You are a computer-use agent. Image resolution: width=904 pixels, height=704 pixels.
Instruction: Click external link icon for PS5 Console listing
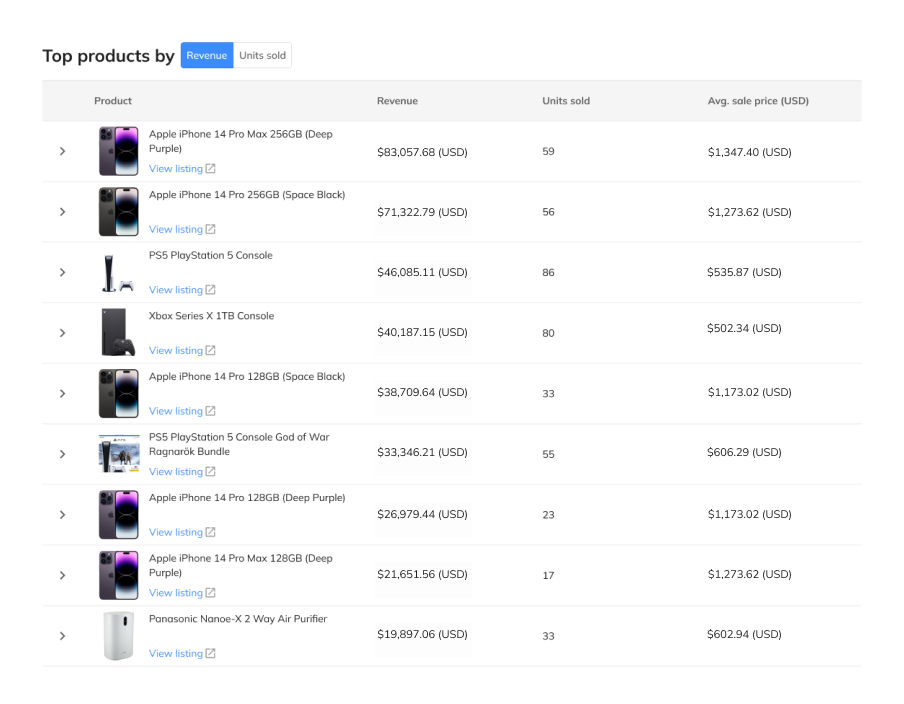point(210,289)
